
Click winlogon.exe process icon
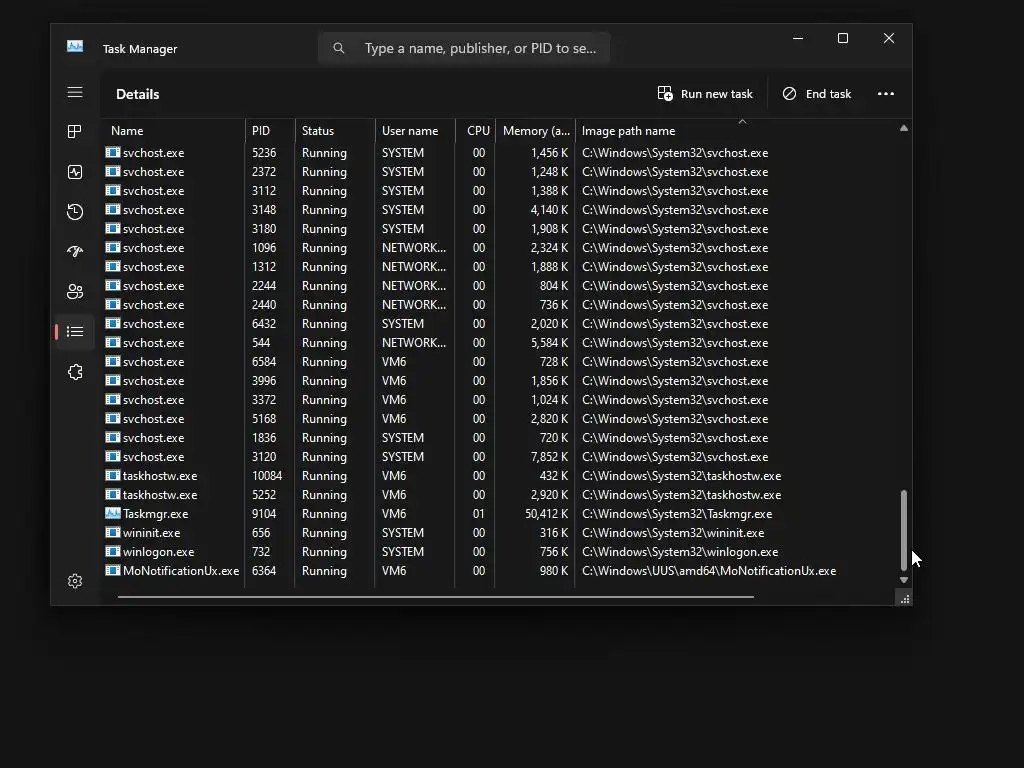[x=113, y=551]
